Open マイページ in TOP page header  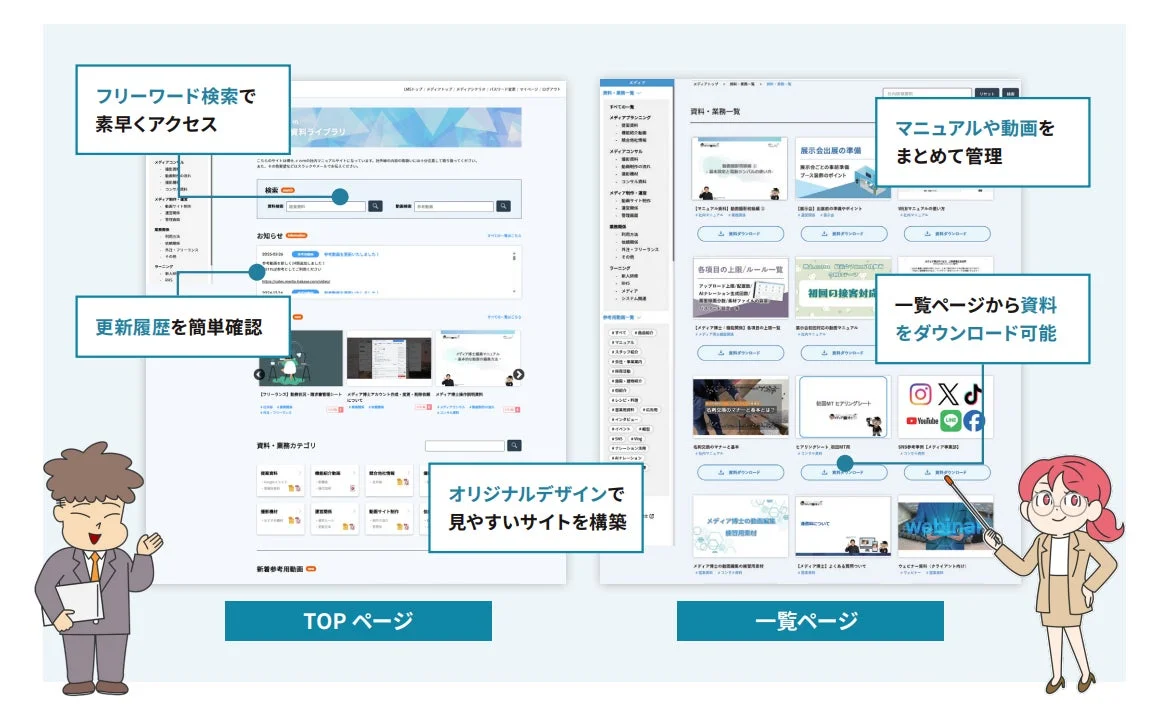tap(528, 89)
